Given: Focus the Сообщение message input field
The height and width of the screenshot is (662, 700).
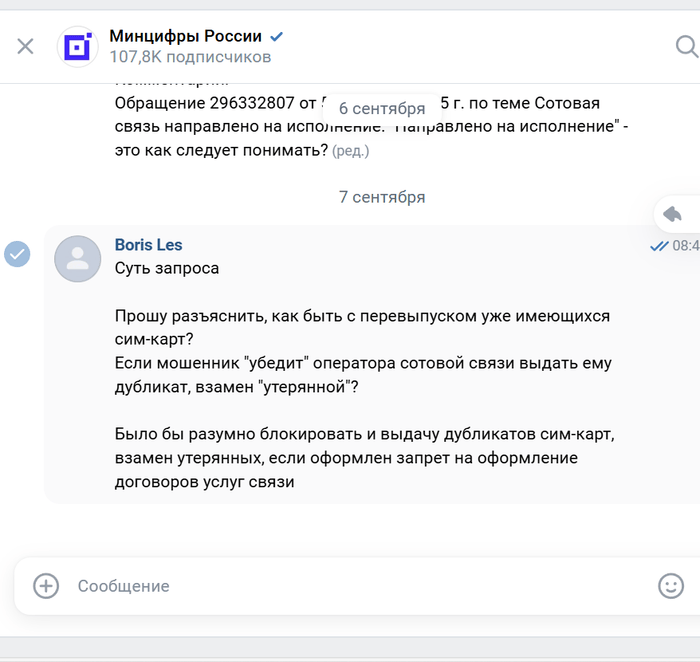Looking at the screenshot, I should [350, 586].
